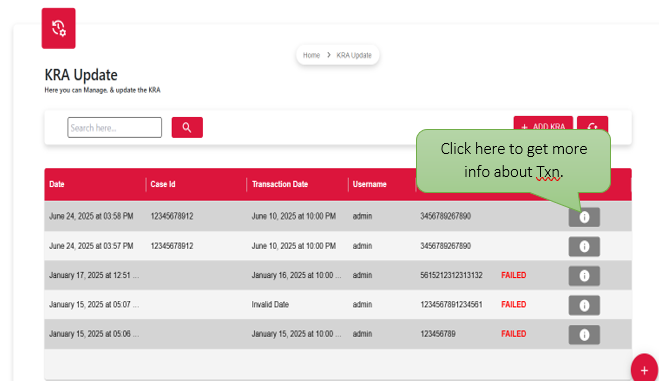Select date cell June 24, 2025 at 03:57 PM
Viewport: 659px width, 381px height.
tap(91, 246)
